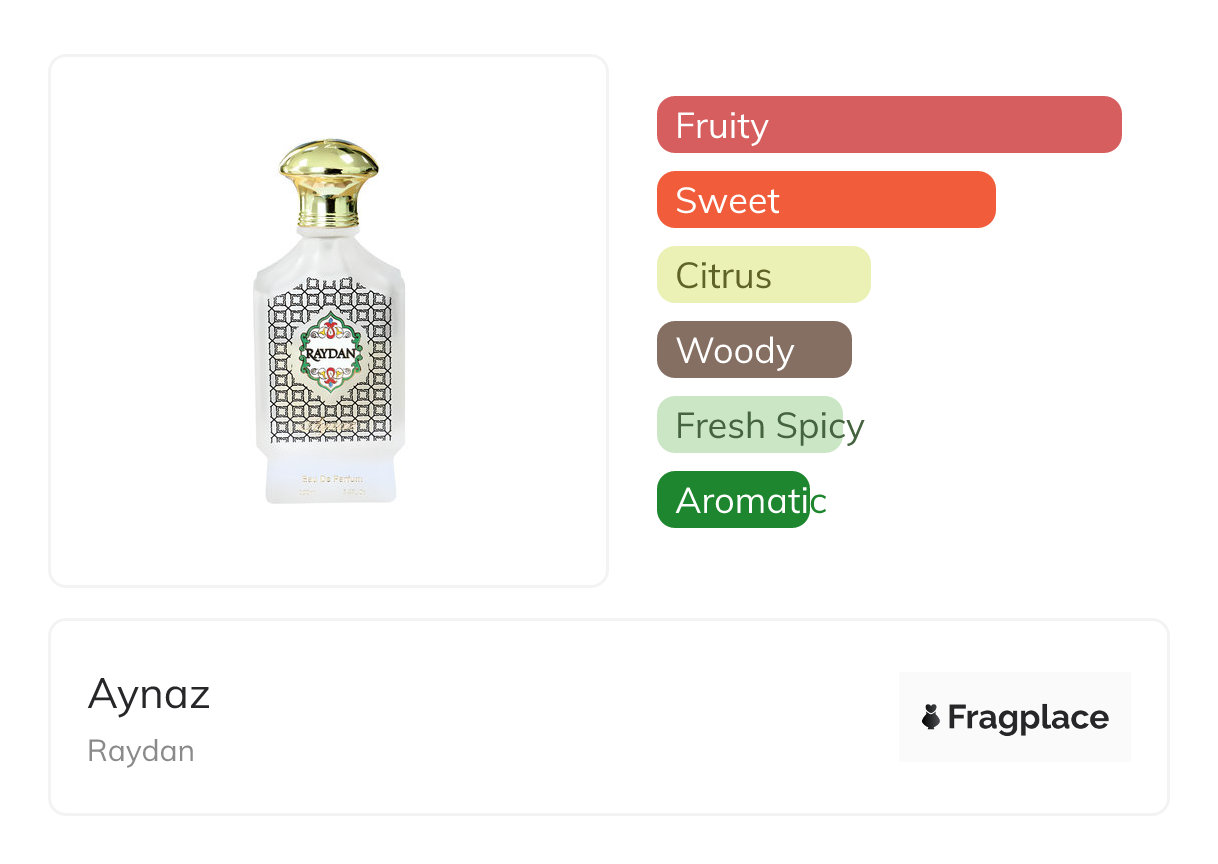Click the Fragplace wordmark text

click(1028, 717)
